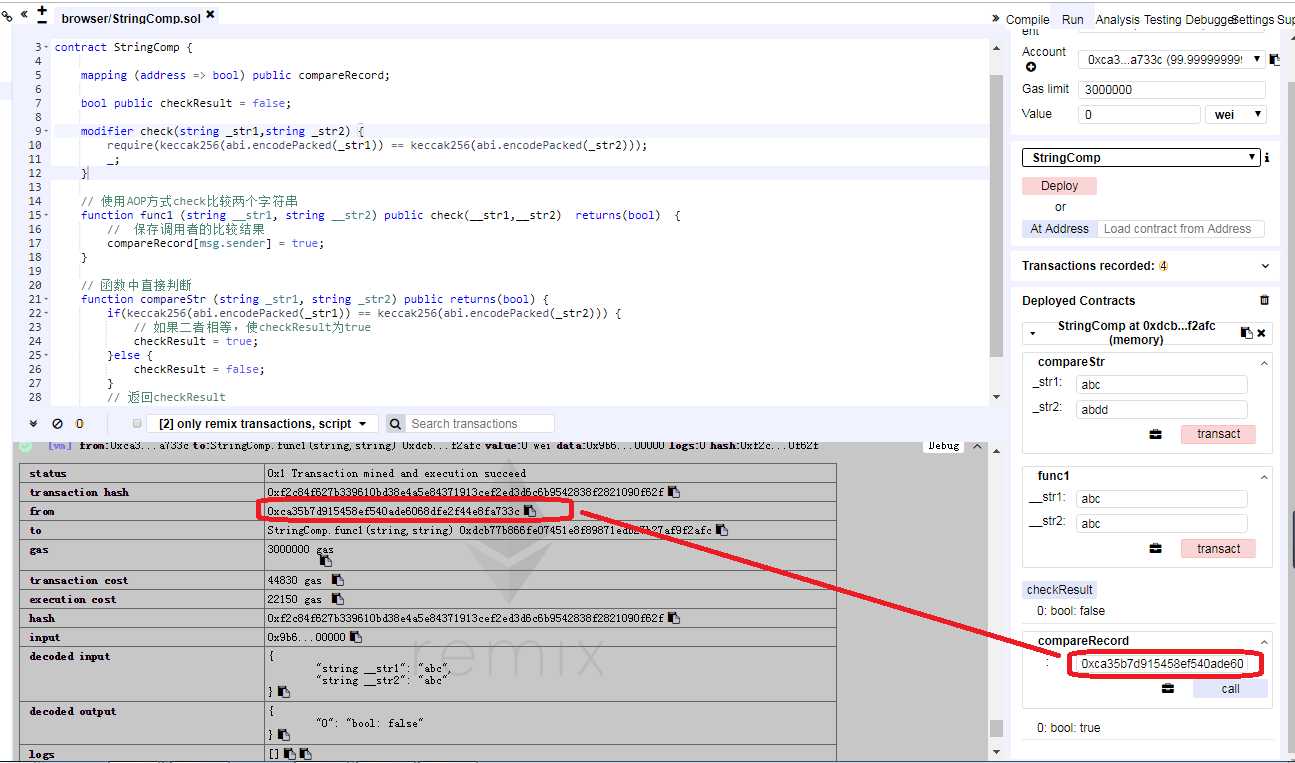Copy func1 parameters with clipboard icon
Viewport: 1295px width, 763px height.
(x=1156, y=549)
